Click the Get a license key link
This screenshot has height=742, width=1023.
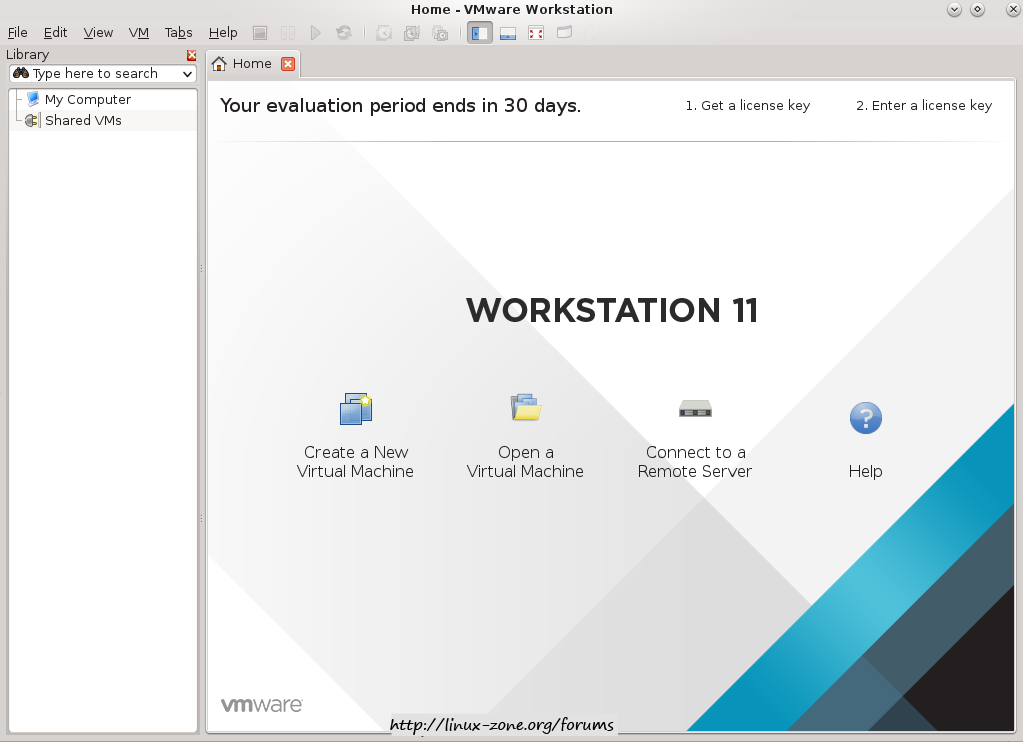[x=747, y=106]
